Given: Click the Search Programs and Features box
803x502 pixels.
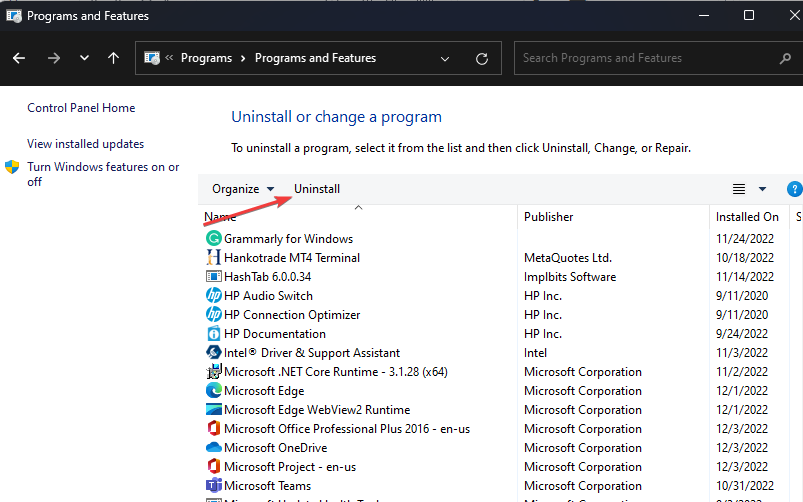Looking at the screenshot, I should (x=655, y=58).
